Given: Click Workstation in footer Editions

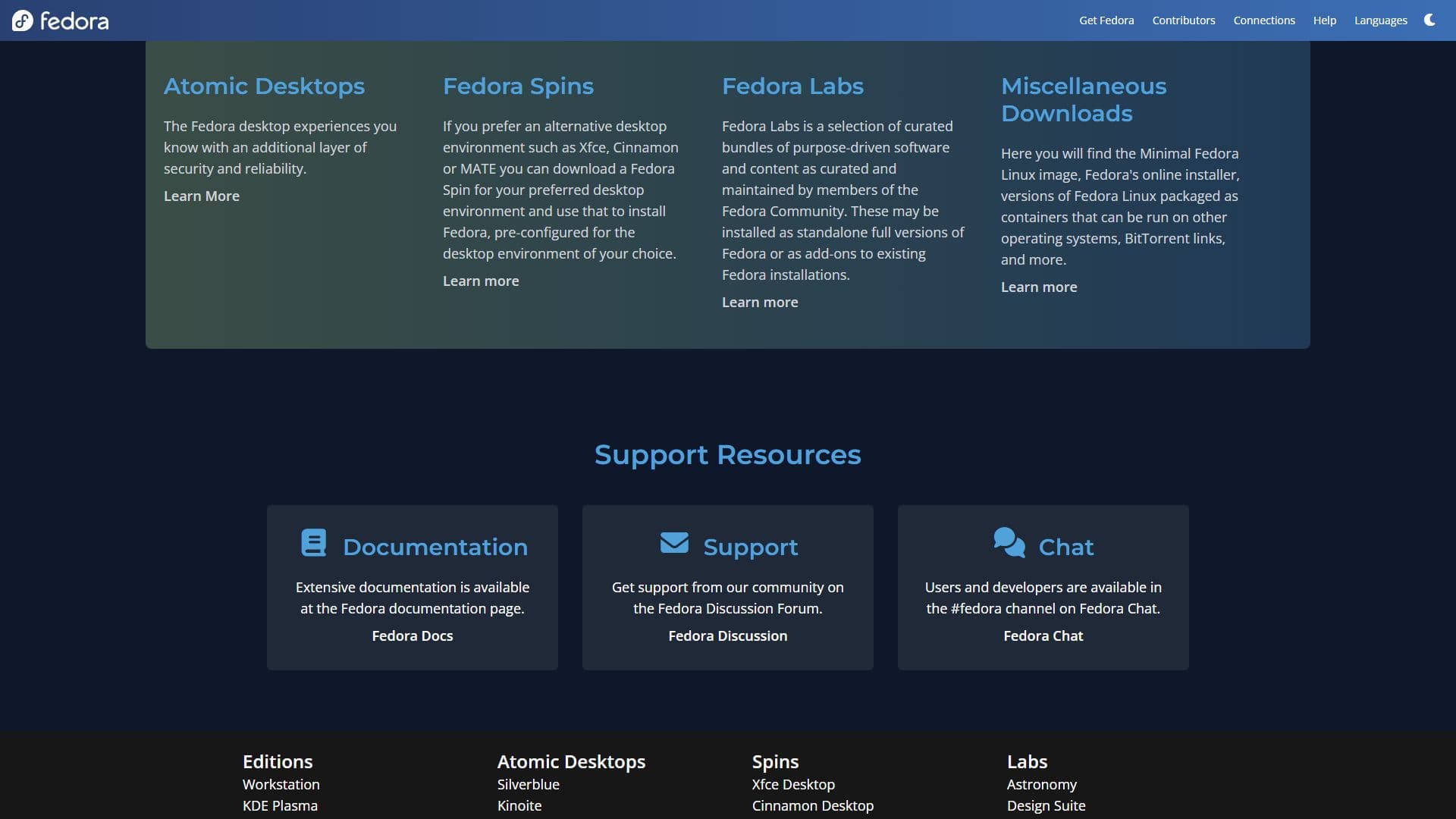Looking at the screenshot, I should click(281, 784).
